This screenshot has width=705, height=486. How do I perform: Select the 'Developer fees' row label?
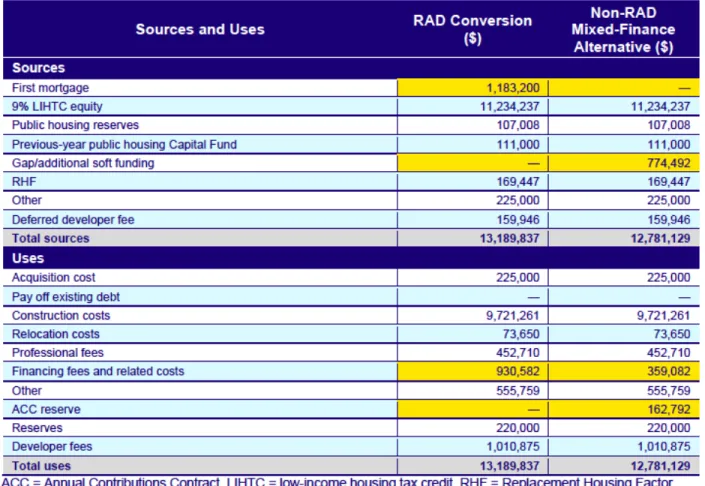52,446
